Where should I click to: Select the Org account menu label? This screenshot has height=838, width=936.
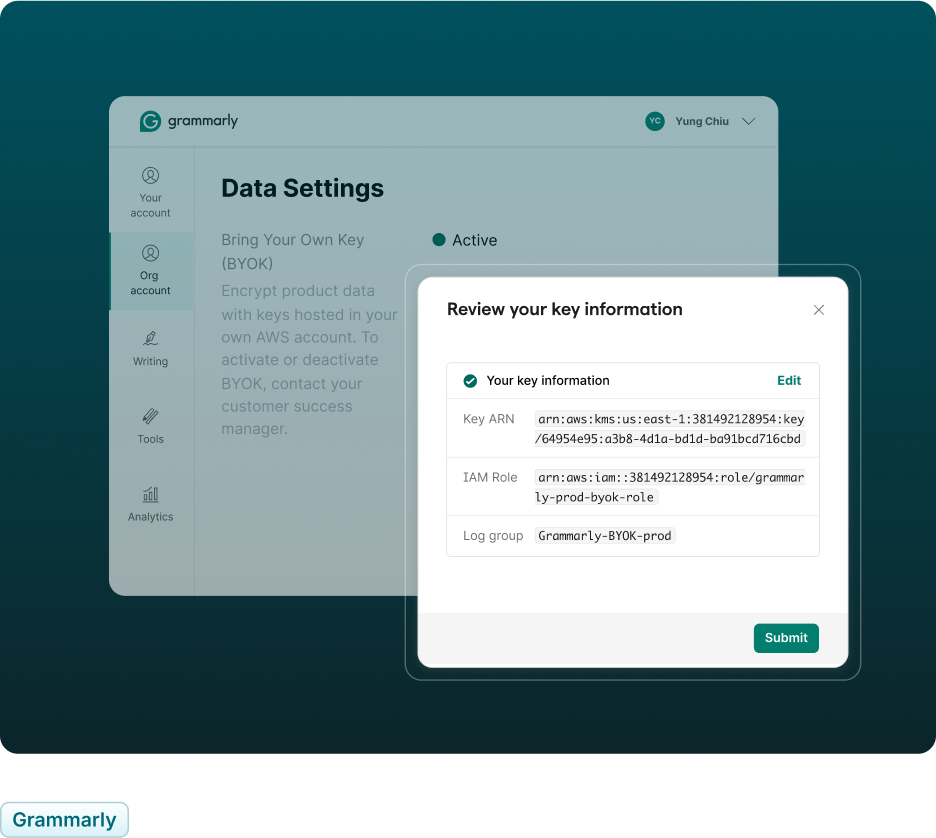point(150,283)
